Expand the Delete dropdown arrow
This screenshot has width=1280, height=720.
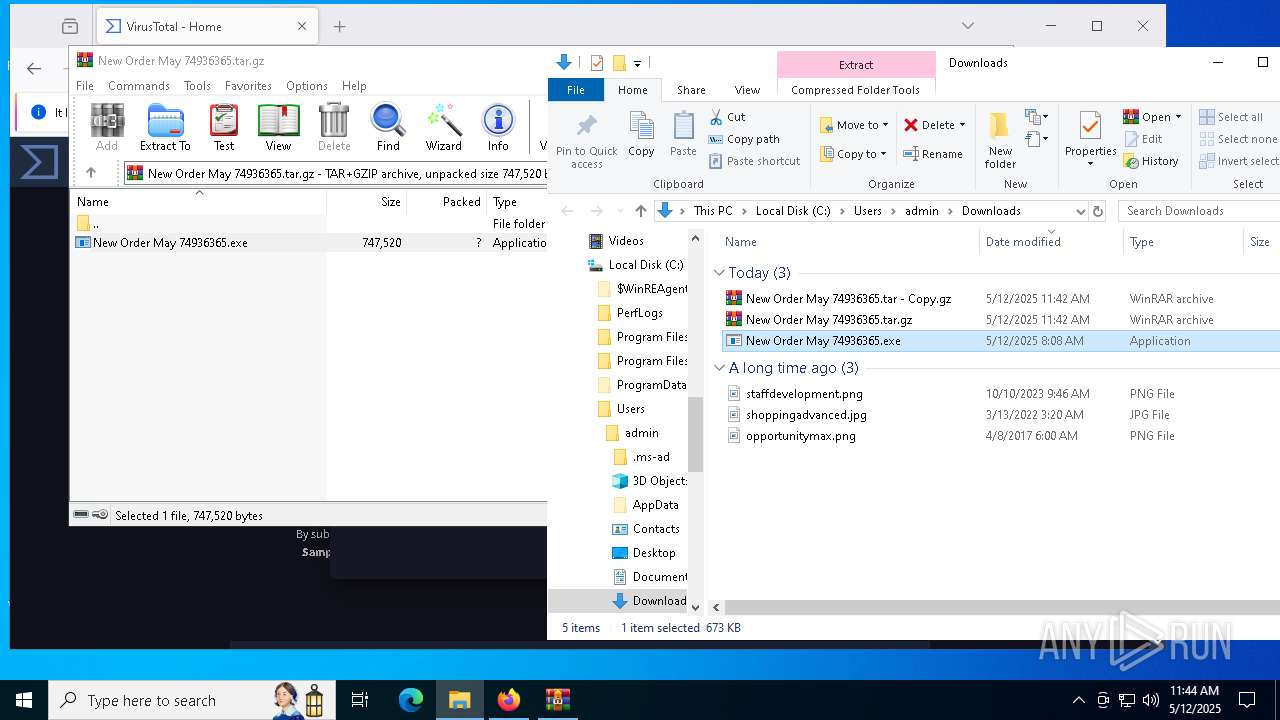[962, 125]
